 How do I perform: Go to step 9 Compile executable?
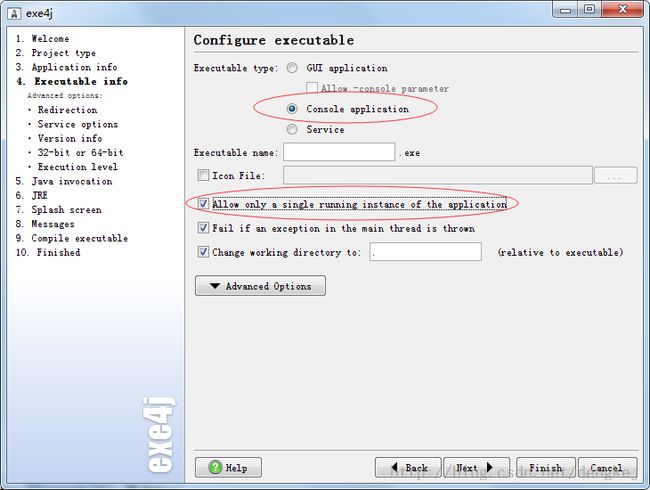pos(72,238)
